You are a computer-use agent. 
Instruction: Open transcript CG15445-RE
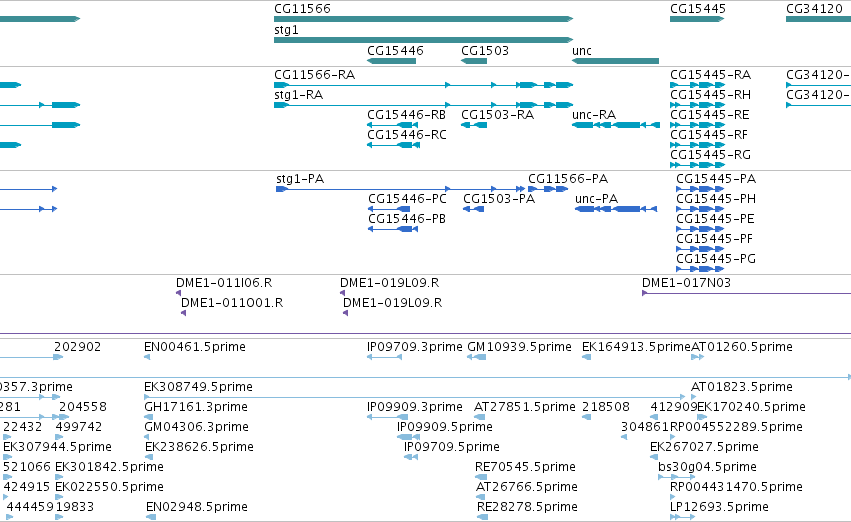(710, 115)
